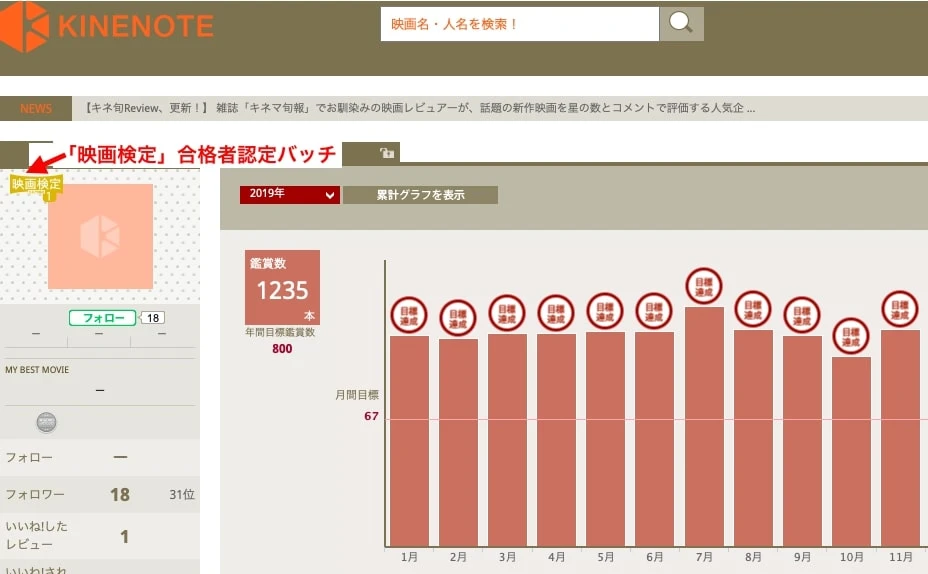Viewport: 928px width, 574px height.
Task: Click the 累計グラフを表示 button
Action: pyautogui.click(x=420, y=195)
